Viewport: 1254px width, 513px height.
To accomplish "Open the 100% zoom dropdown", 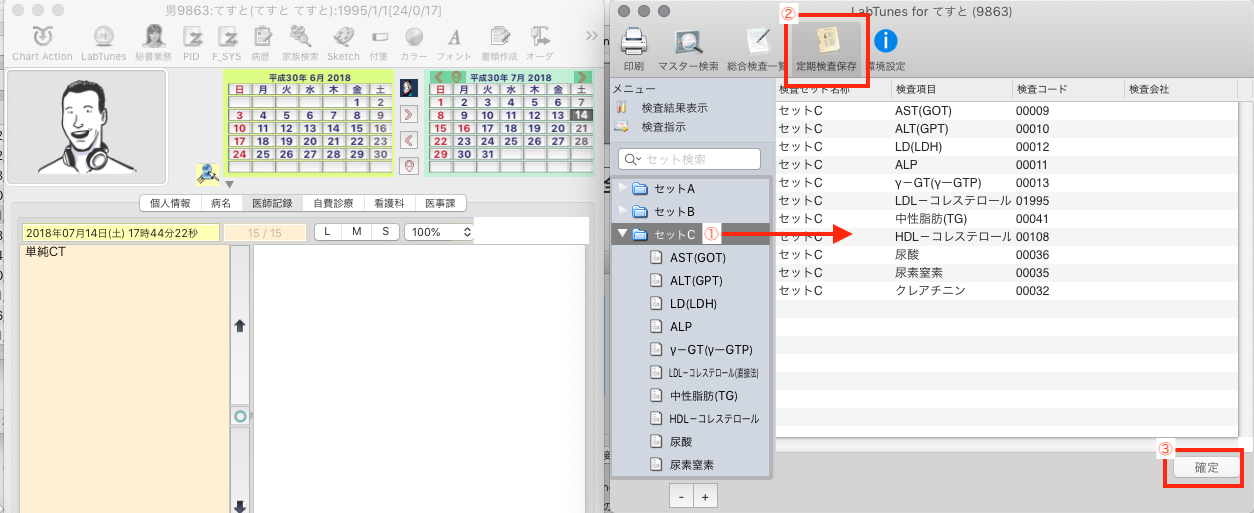I will pyautogui.click(x=438, y=232).
